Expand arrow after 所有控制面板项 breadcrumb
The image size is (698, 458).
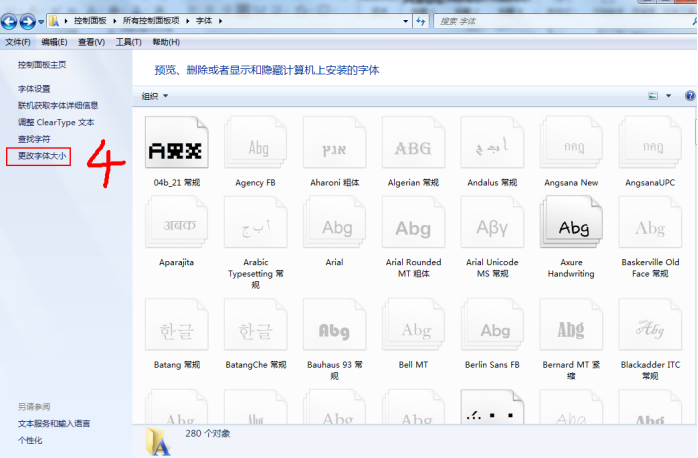187,21
